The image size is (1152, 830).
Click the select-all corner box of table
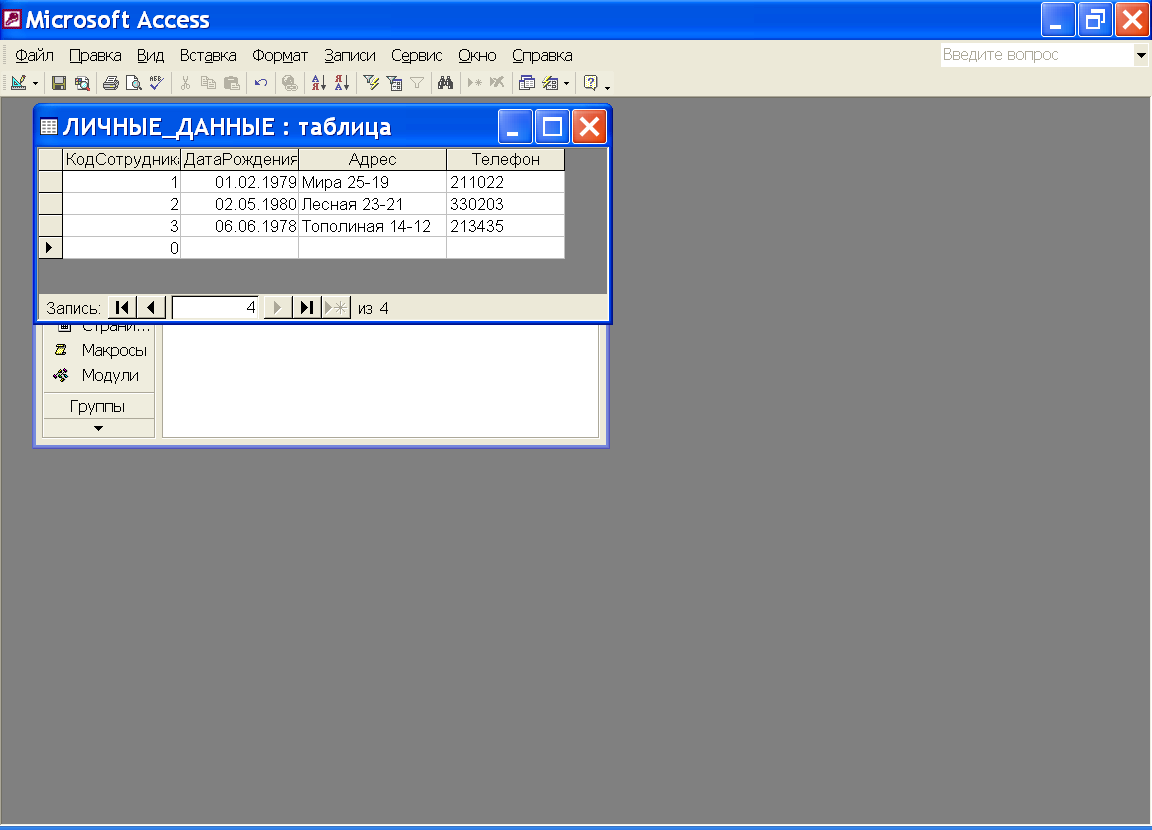point(50,159)
